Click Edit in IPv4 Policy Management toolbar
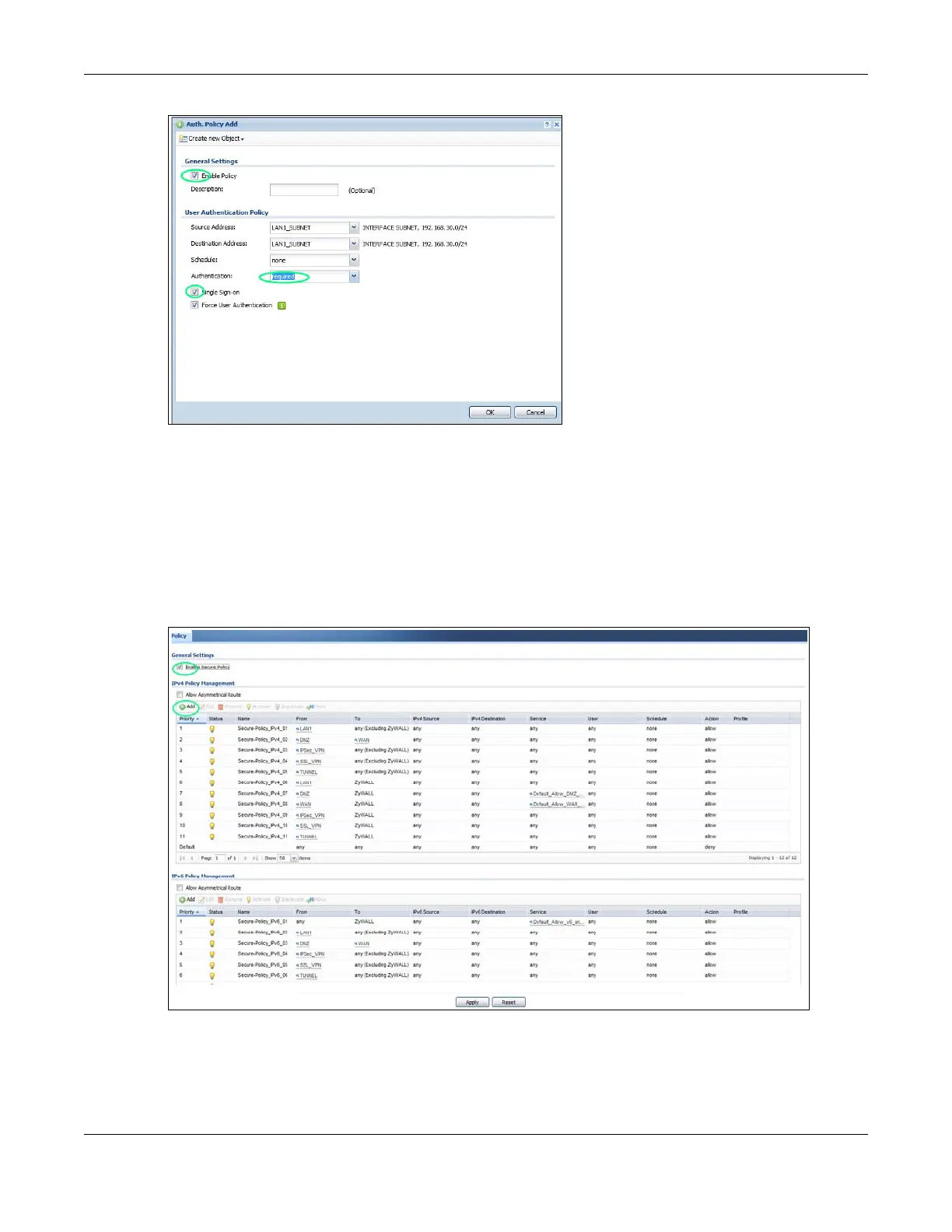Screen dimensions: 952x1232 [207, 707]
